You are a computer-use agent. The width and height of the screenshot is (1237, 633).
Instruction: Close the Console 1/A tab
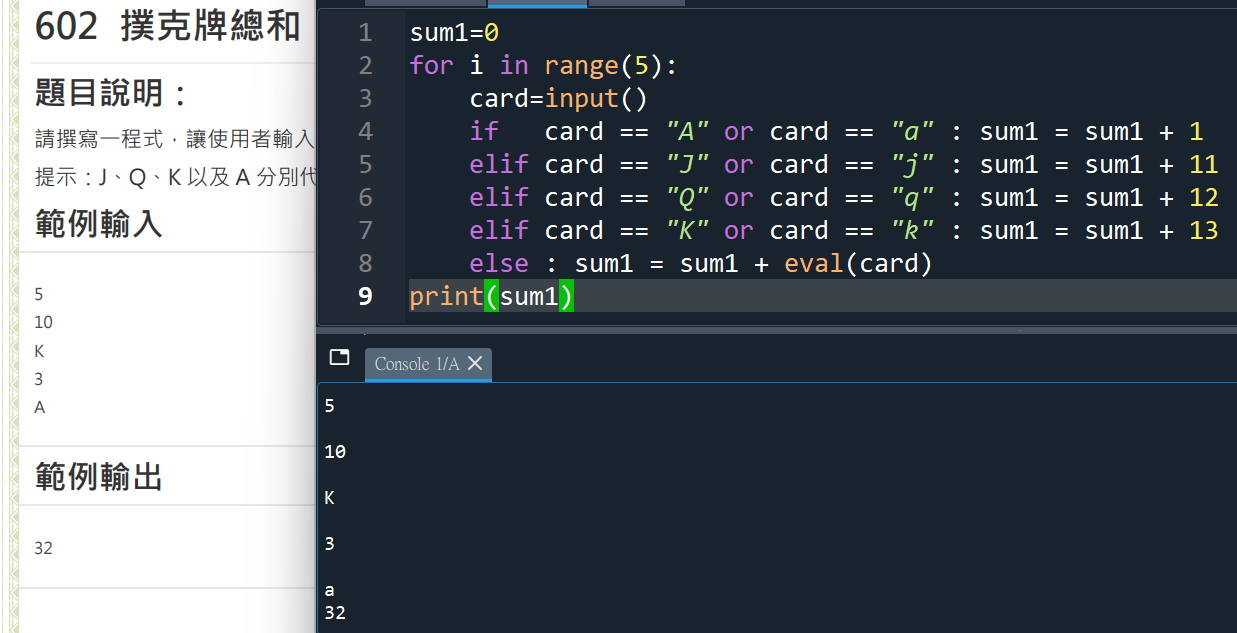pos(475,364)
